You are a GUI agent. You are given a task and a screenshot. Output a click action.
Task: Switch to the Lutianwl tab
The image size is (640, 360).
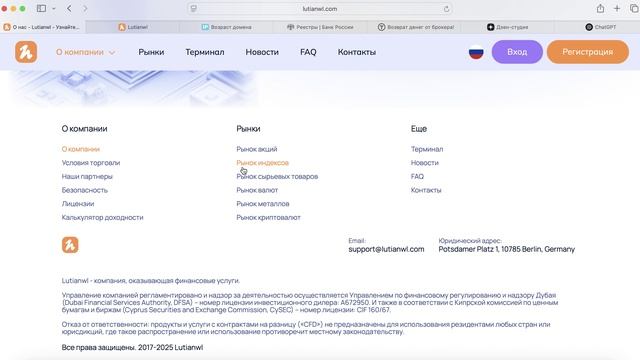pos(133,27)
